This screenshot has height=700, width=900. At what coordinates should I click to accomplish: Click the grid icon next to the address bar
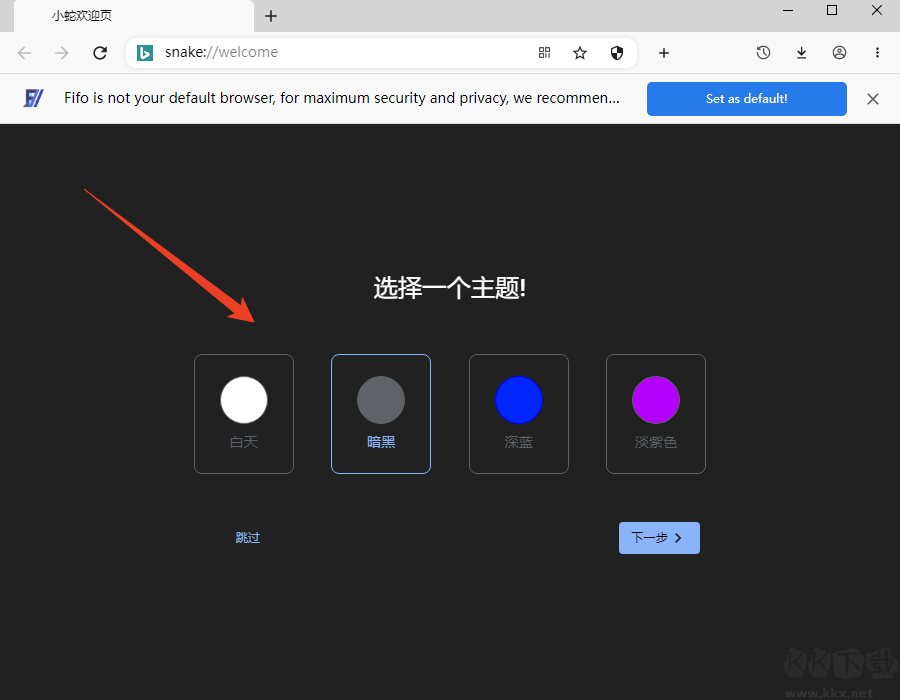(544, 52)
